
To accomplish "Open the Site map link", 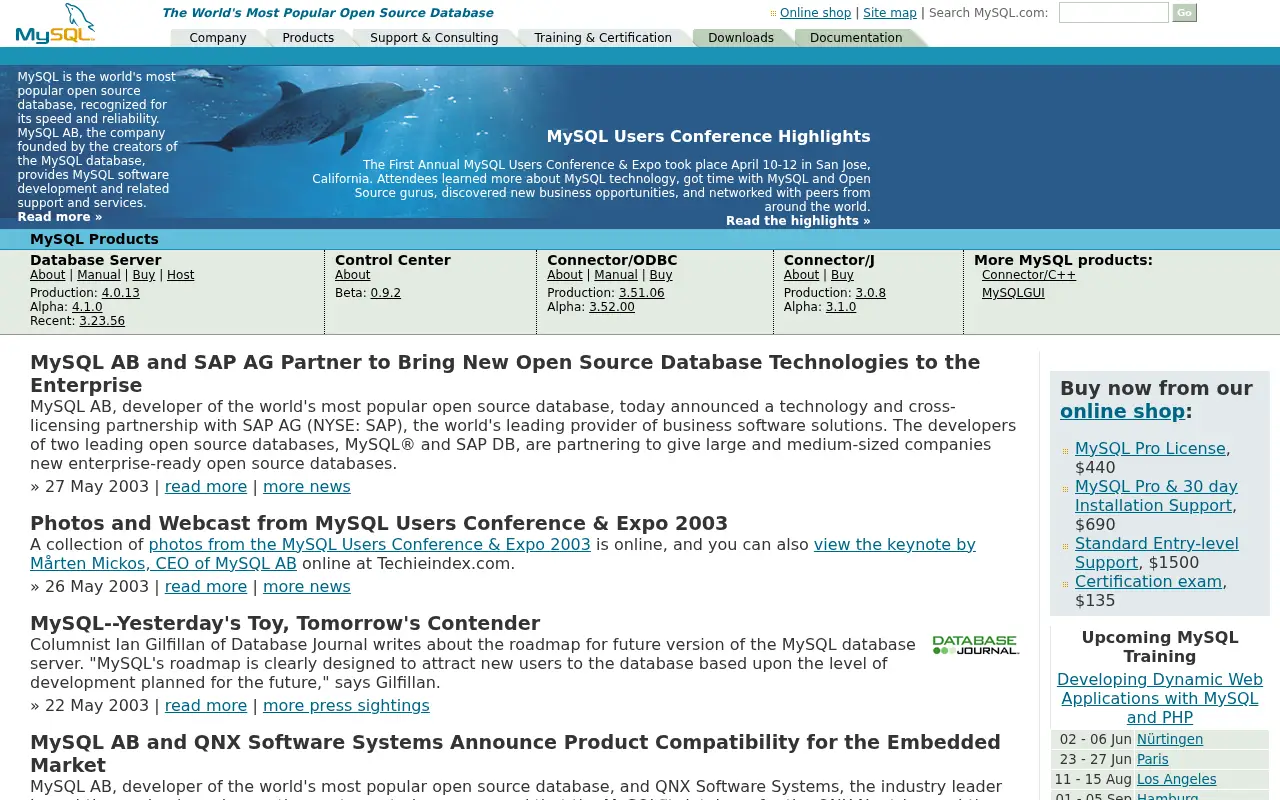I will pyautogui.click(x=890, y=13).
